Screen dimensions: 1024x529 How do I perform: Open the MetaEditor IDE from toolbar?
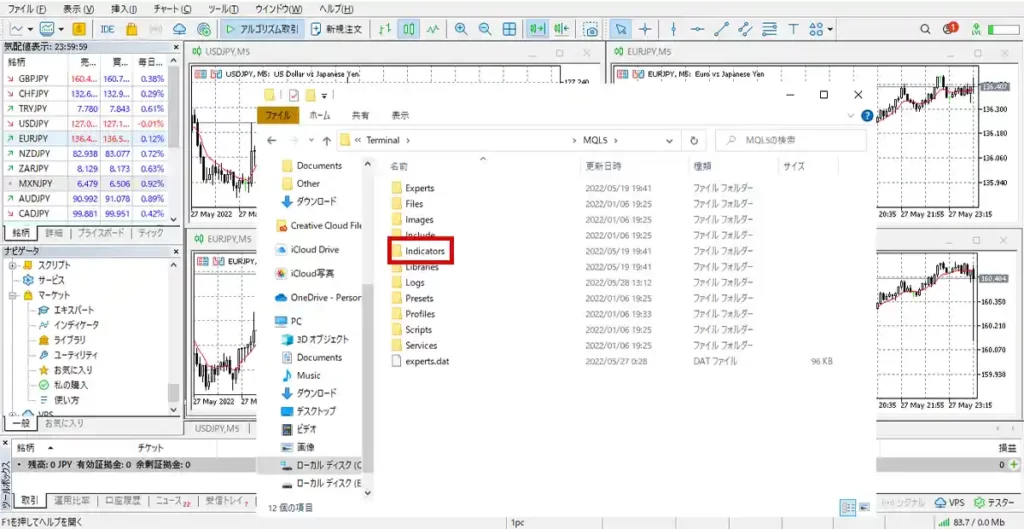107,29
